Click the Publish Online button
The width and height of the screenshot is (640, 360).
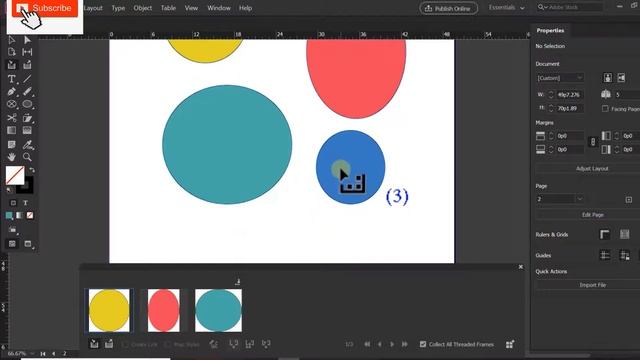(448, 8)
